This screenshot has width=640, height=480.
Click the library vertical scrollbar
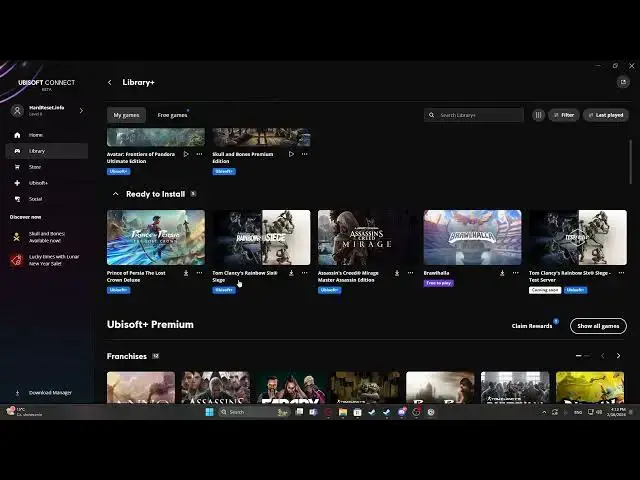631,162
